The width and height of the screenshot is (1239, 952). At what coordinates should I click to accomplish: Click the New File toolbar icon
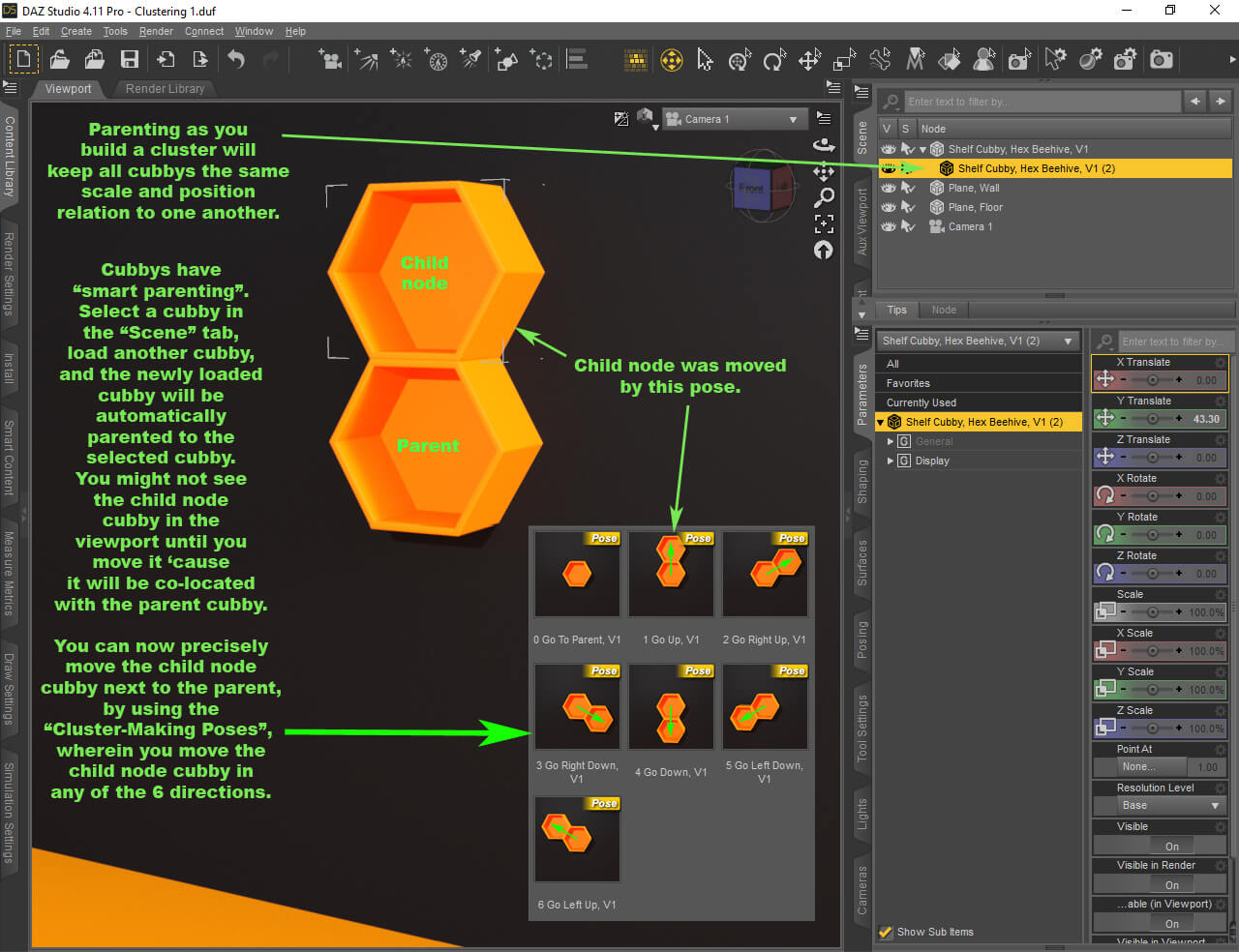click(x=23, y=60)
